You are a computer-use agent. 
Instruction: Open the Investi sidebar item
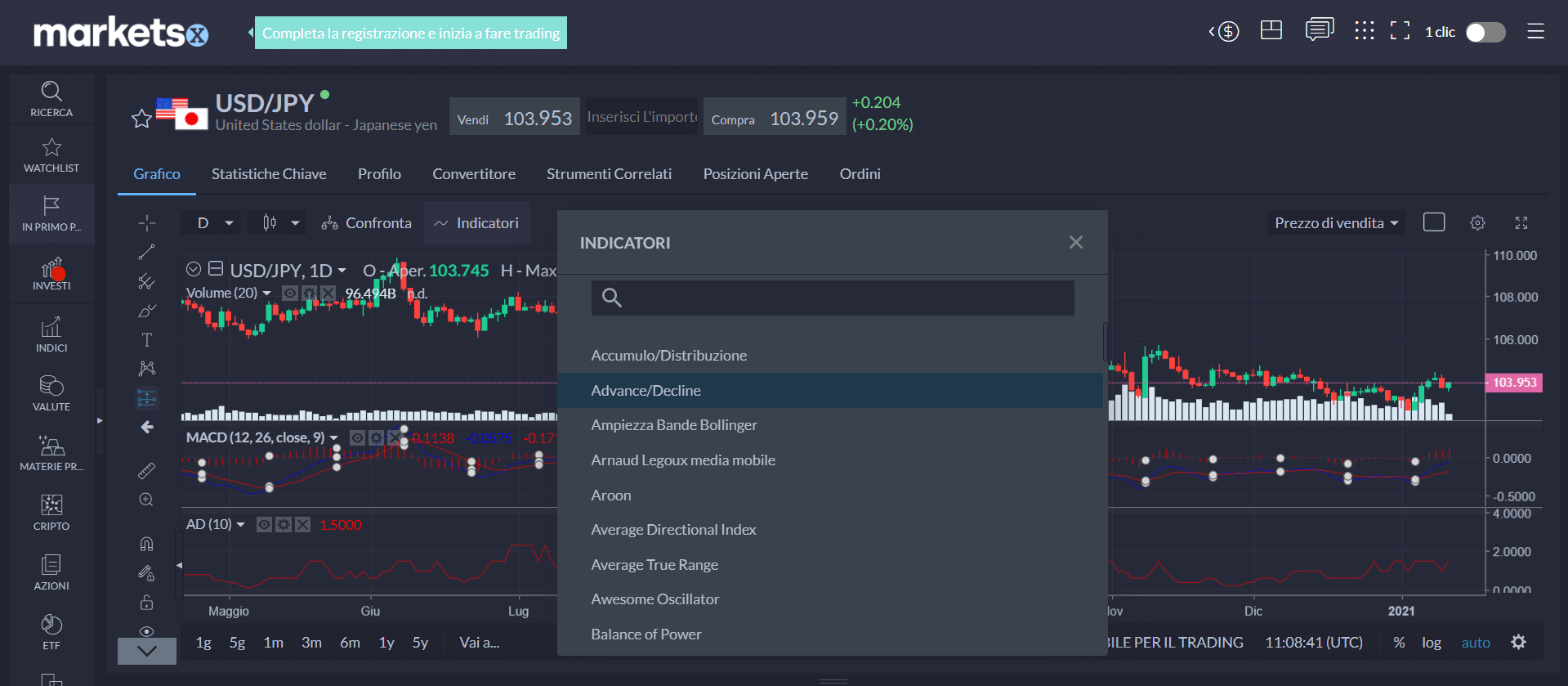click(51, 273)
